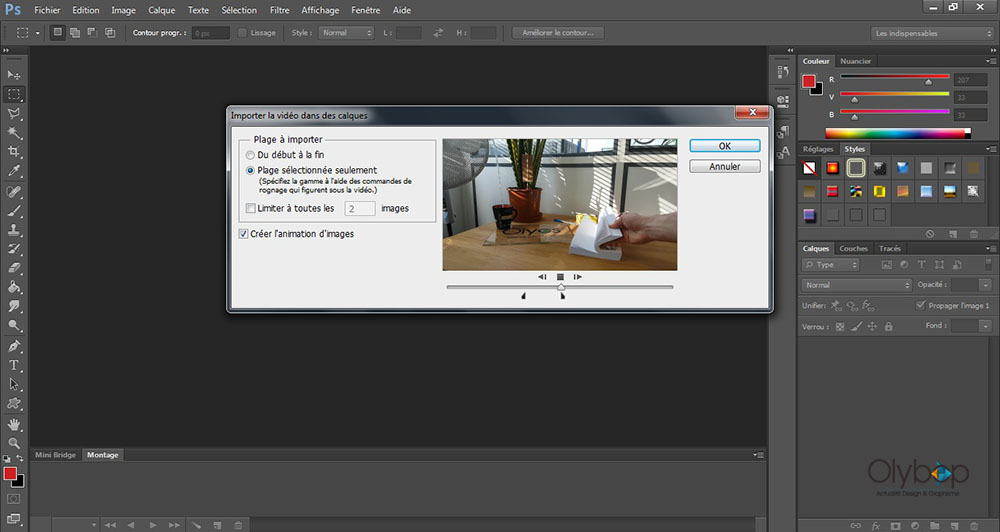
Task: Select the Healing Brush tool
Action: tap(13, 191)
